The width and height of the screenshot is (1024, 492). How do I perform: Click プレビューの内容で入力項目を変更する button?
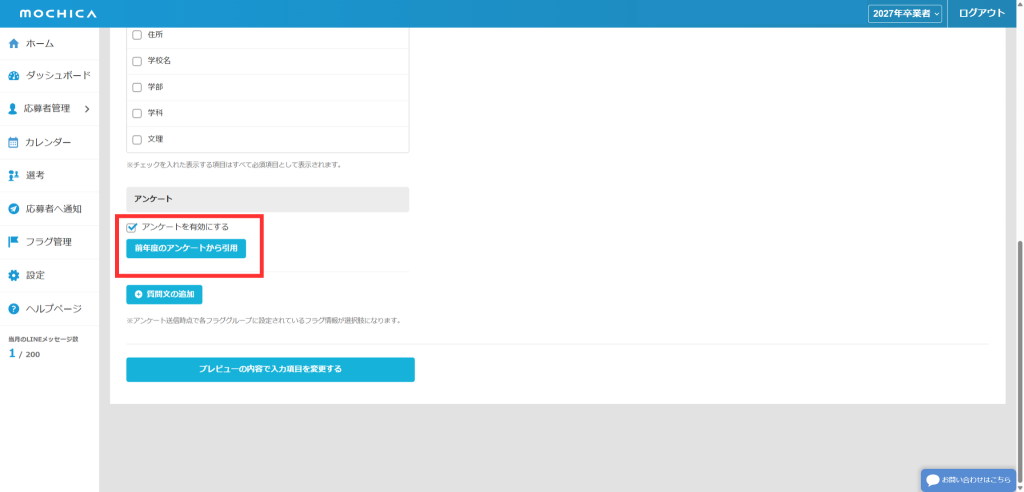click(x=270, y=369)
